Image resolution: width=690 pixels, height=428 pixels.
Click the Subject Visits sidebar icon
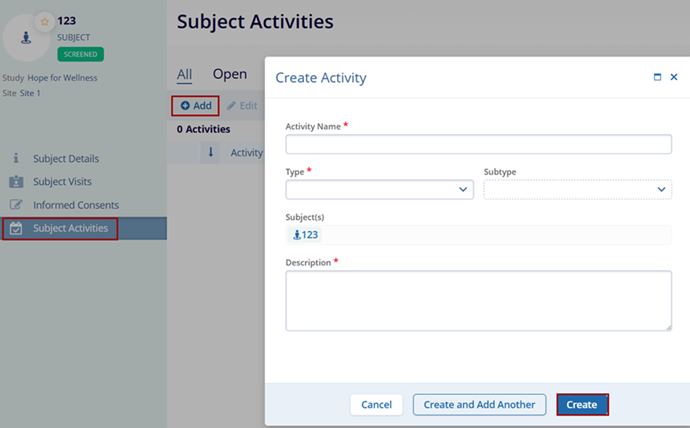(x=16, y=181)
